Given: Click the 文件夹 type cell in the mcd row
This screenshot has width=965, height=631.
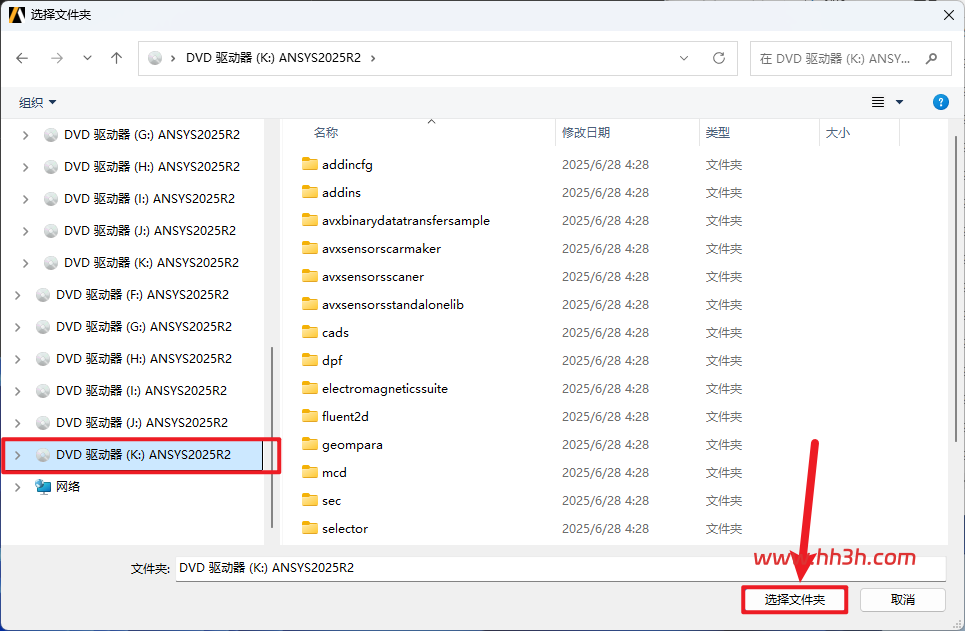Looking at the screenshot, I should (724, 472).
